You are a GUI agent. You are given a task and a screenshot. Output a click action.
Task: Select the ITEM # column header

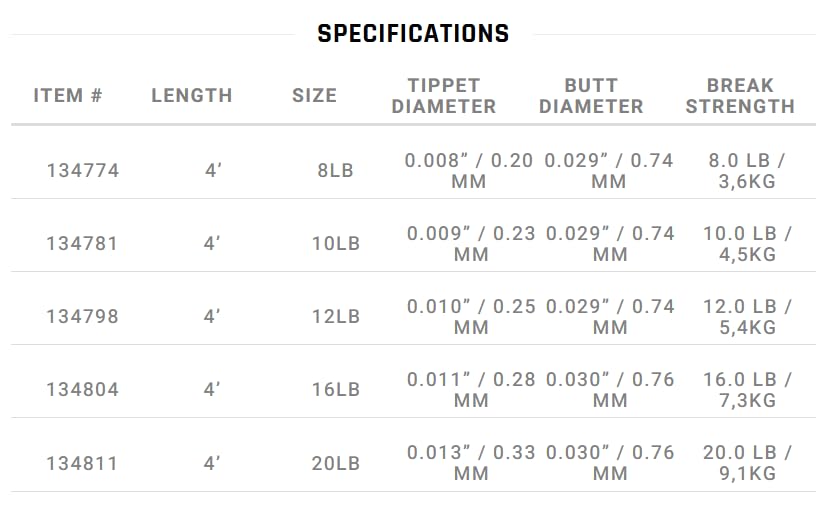[x=68, y=95]
